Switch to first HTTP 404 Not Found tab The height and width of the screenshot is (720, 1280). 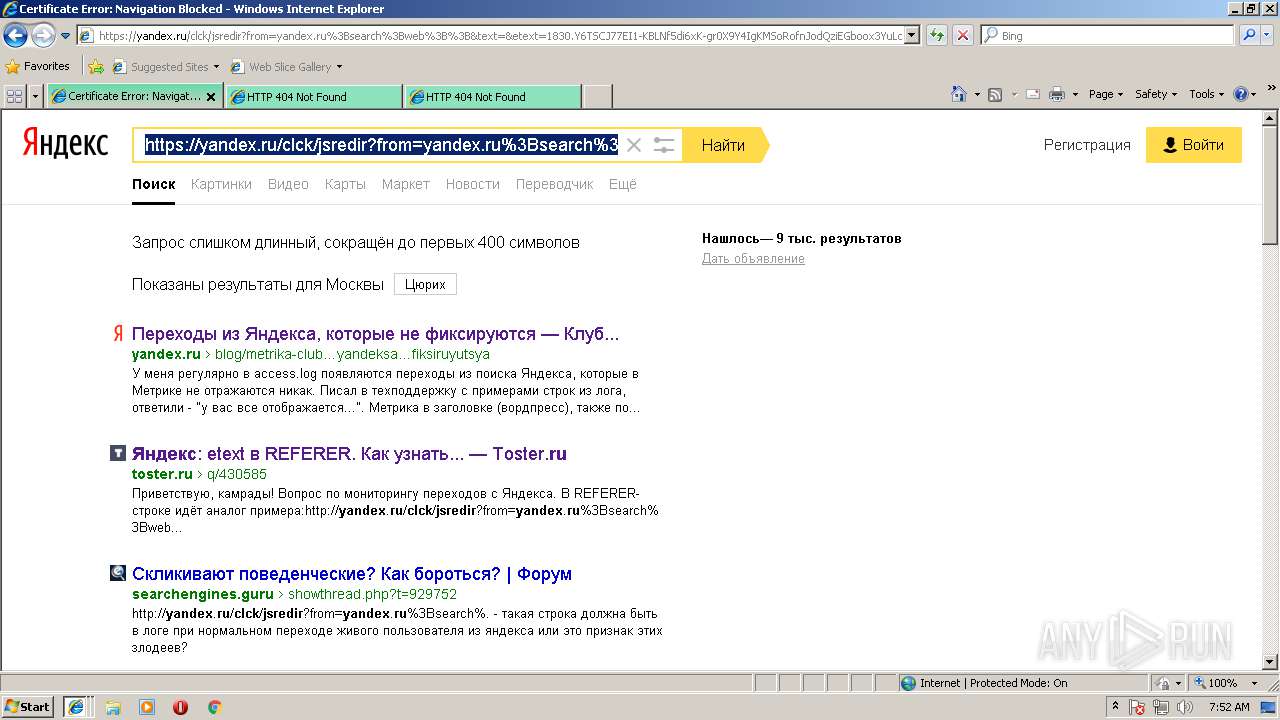[x=313, y=97]
